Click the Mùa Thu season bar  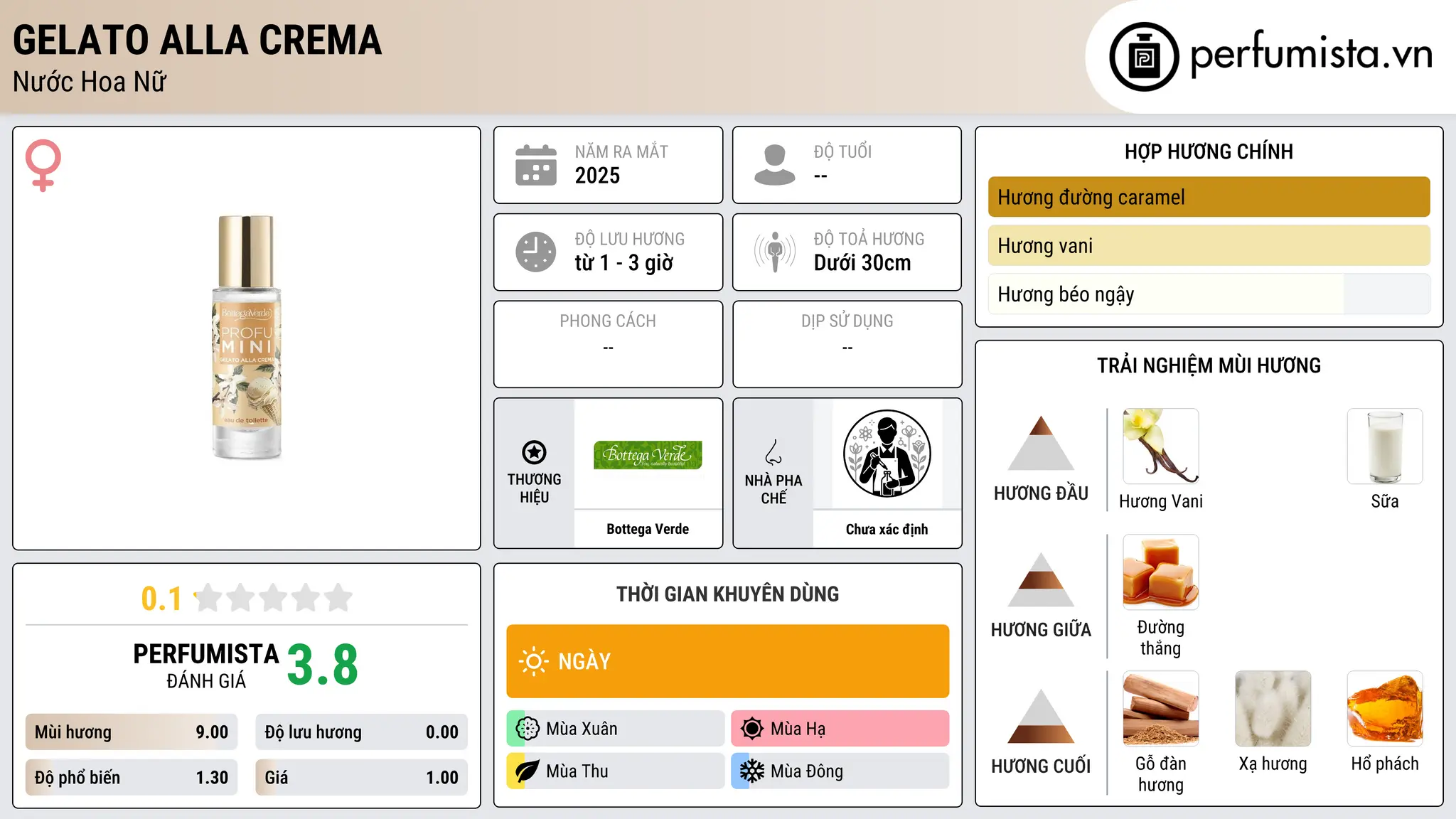(616, 771)
